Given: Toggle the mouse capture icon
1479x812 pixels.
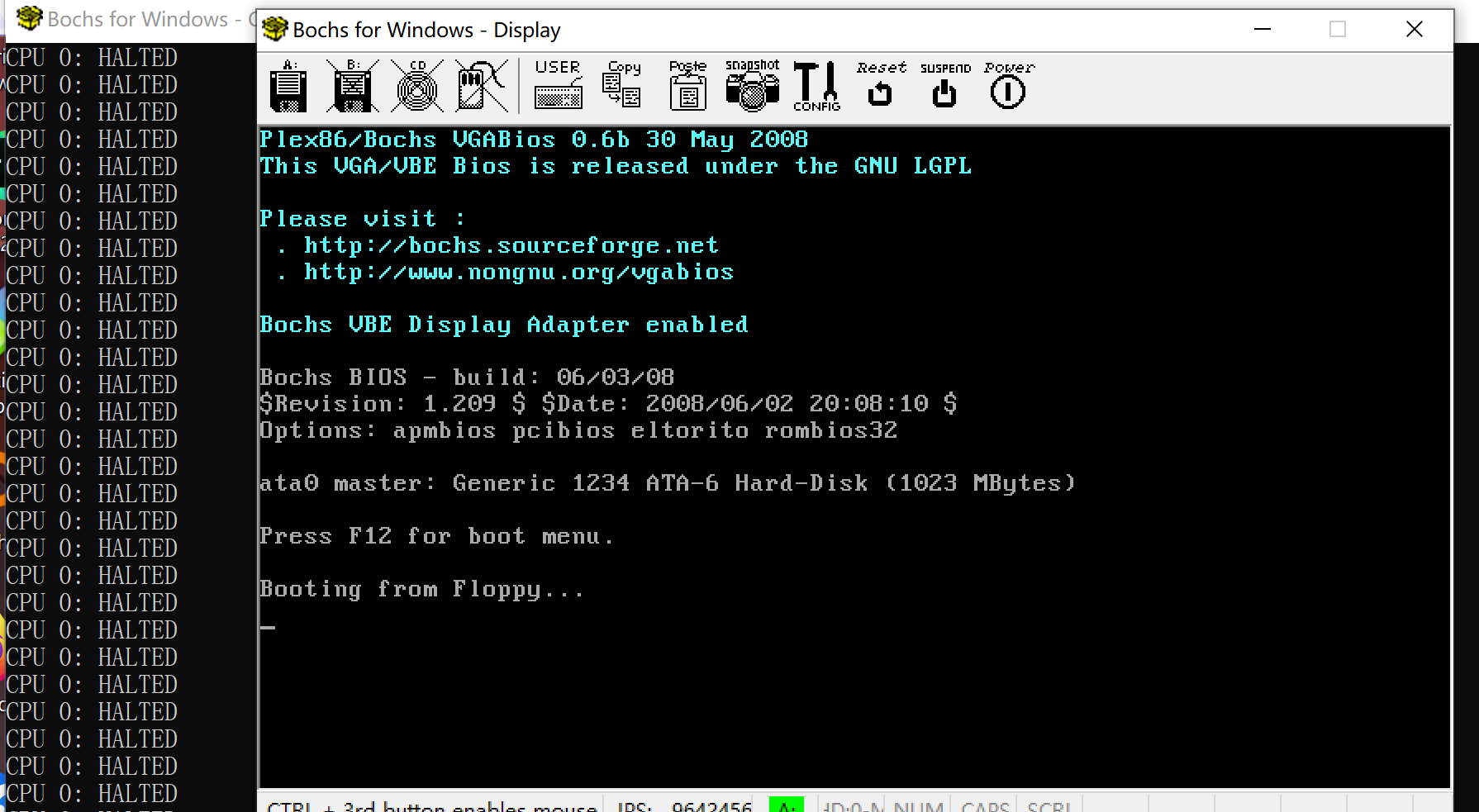Looking at the screenshot, I should (482, 86).
